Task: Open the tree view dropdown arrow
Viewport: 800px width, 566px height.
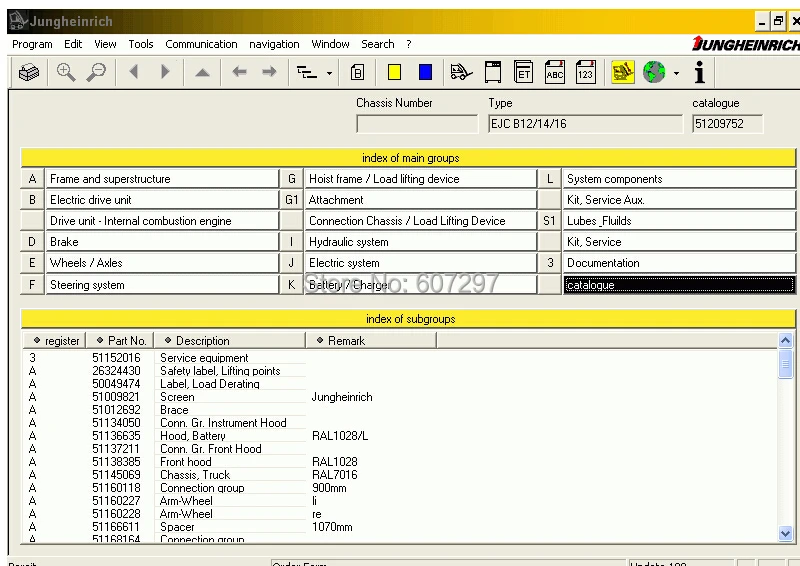Action: [329, 73]
